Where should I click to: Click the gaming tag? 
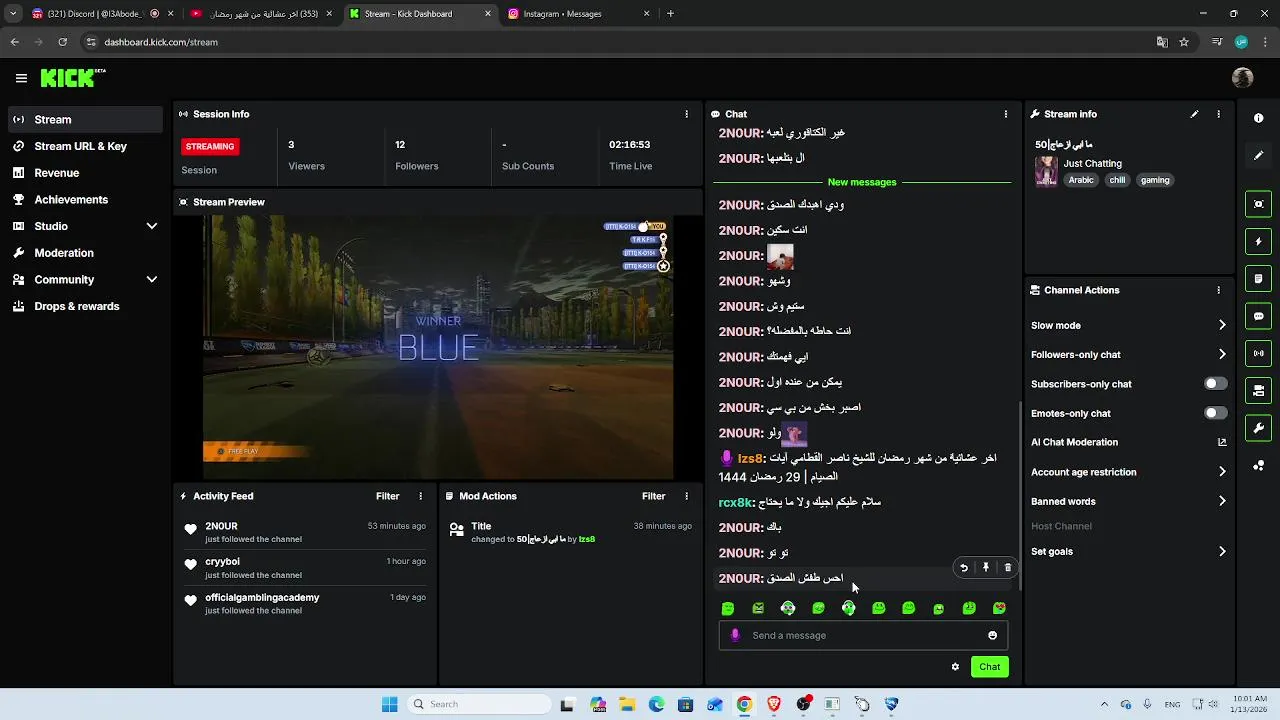tap(1155, 180)
